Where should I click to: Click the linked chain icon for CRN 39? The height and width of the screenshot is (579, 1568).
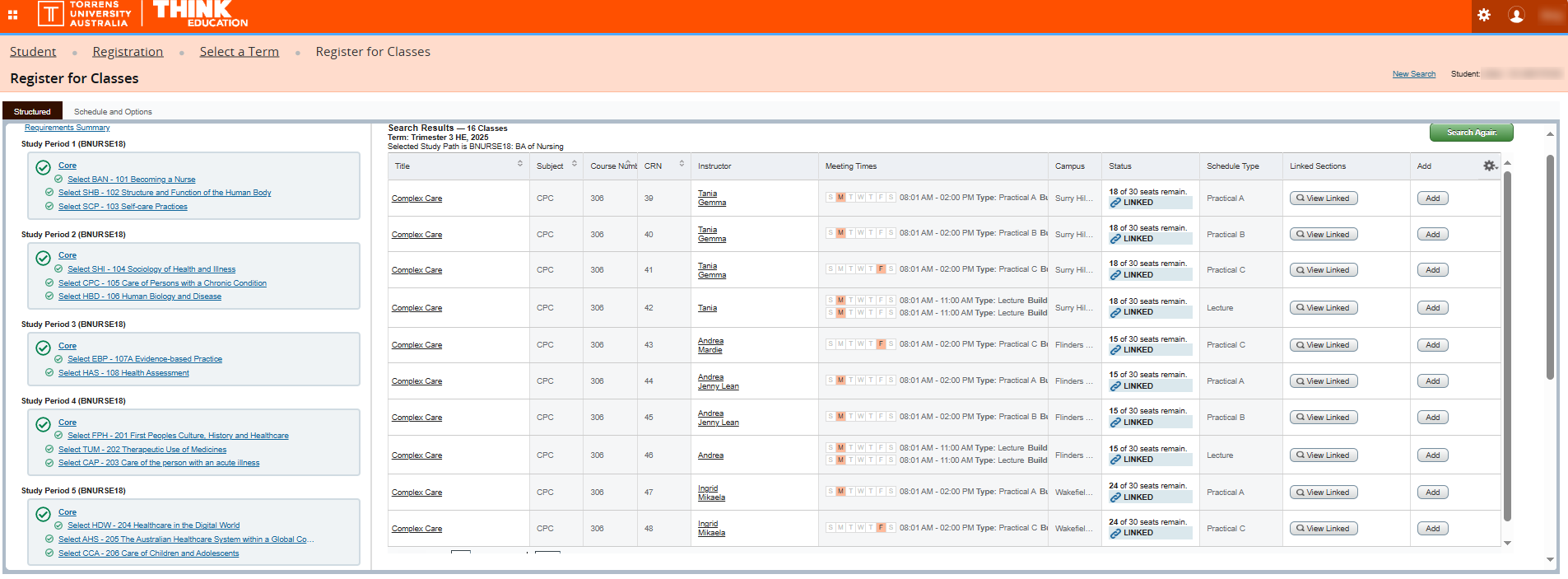click(x=1115, y=203)
